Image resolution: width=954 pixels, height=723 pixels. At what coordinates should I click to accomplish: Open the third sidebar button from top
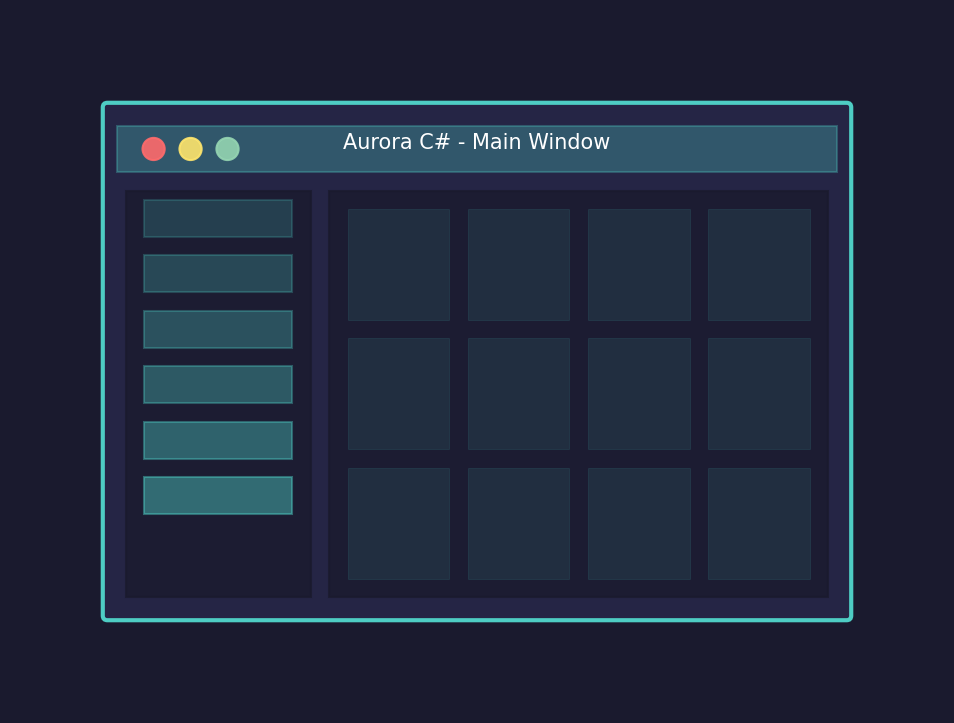(x=217, y=329)
